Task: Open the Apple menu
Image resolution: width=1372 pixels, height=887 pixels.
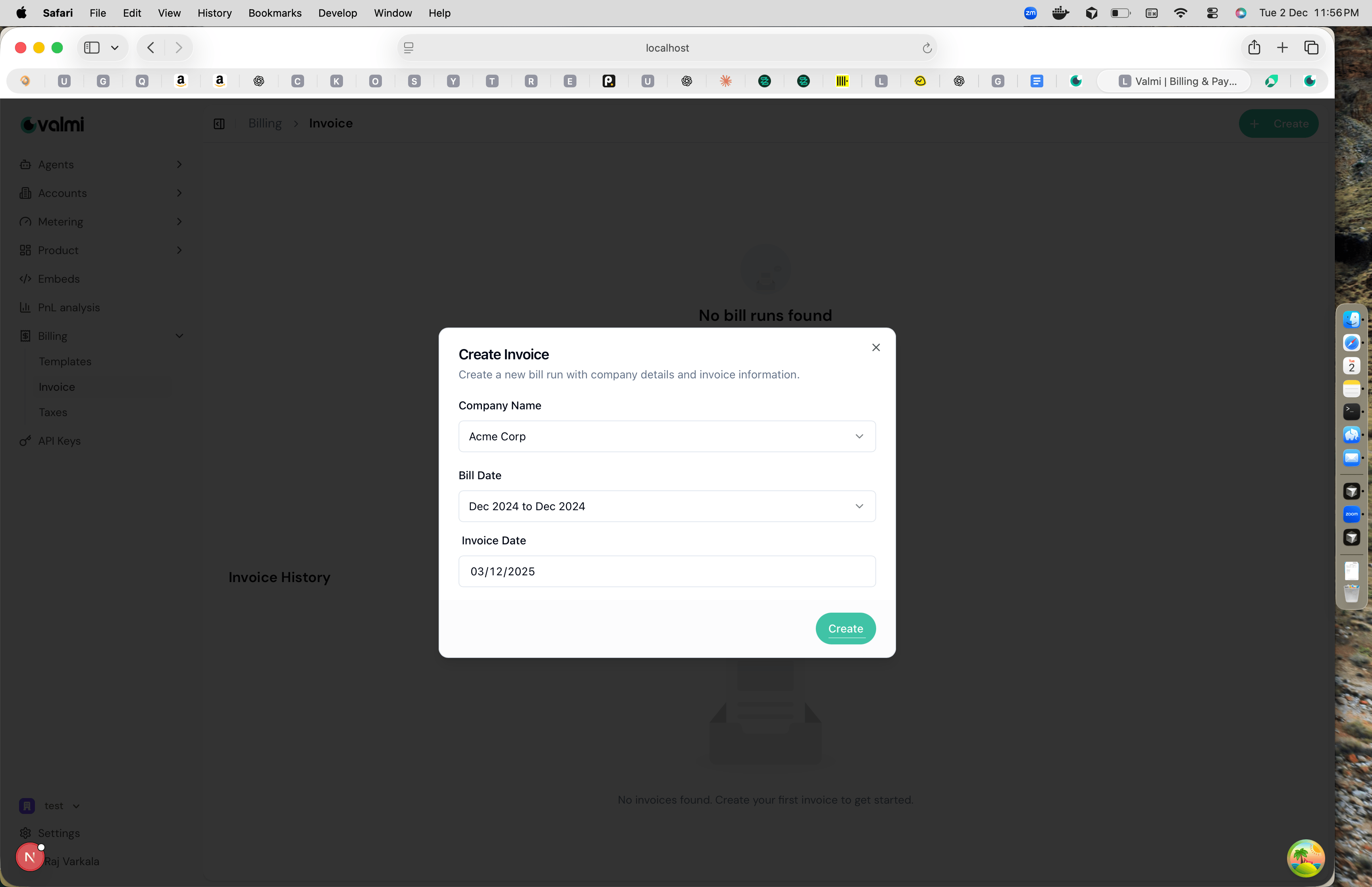Action: coord(21,13)
